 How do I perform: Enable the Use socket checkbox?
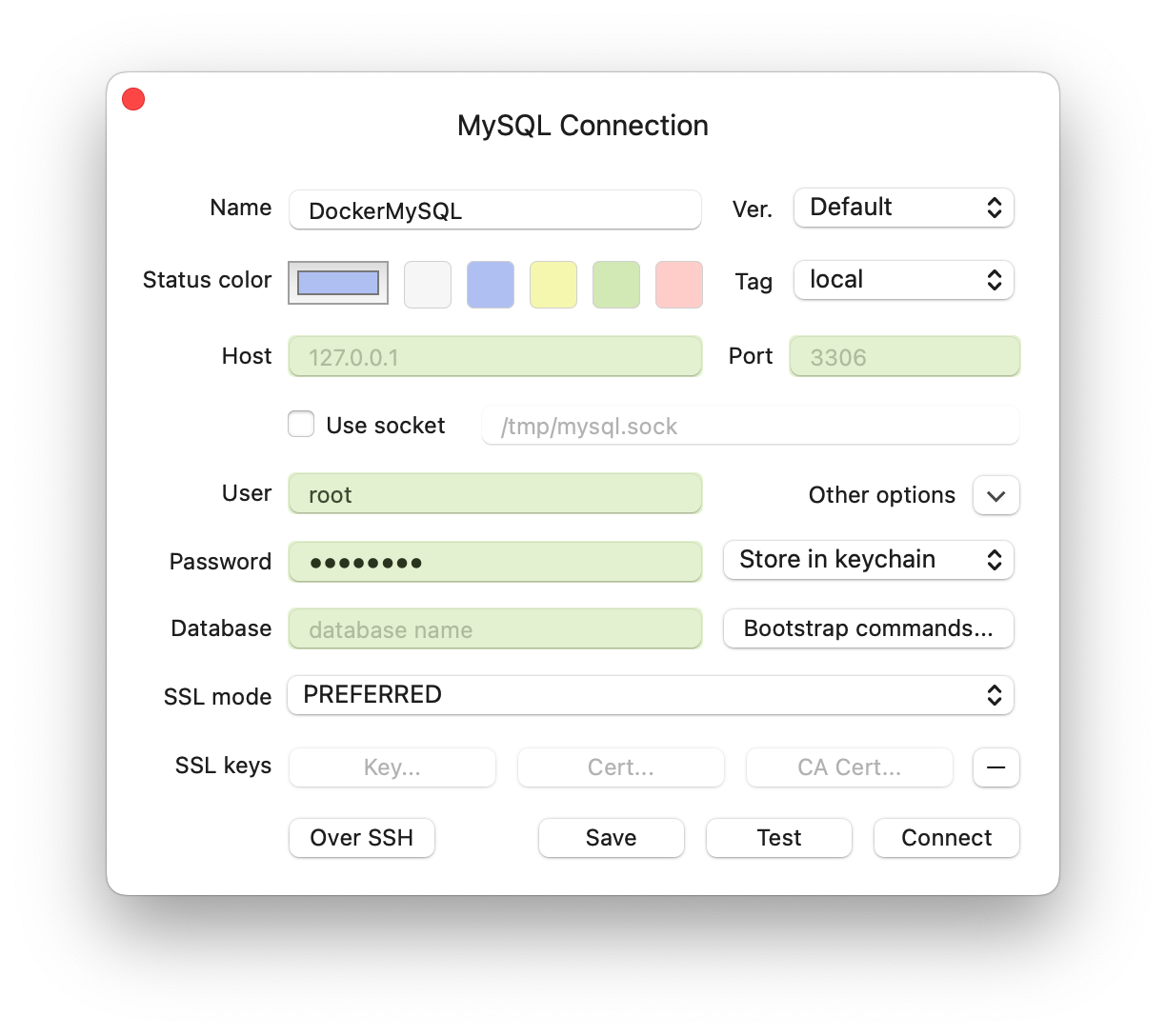click(x=301, y=424)
